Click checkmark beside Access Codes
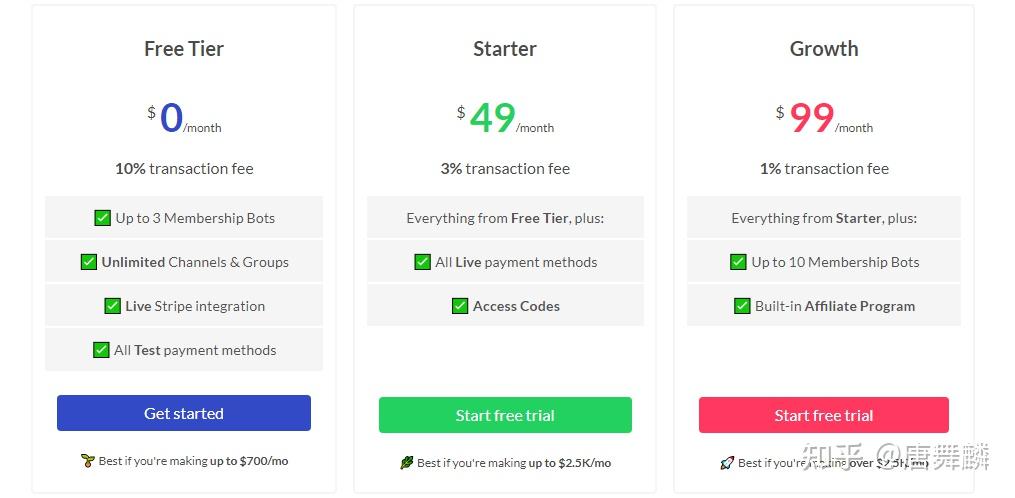 click(x=460, y=306)
